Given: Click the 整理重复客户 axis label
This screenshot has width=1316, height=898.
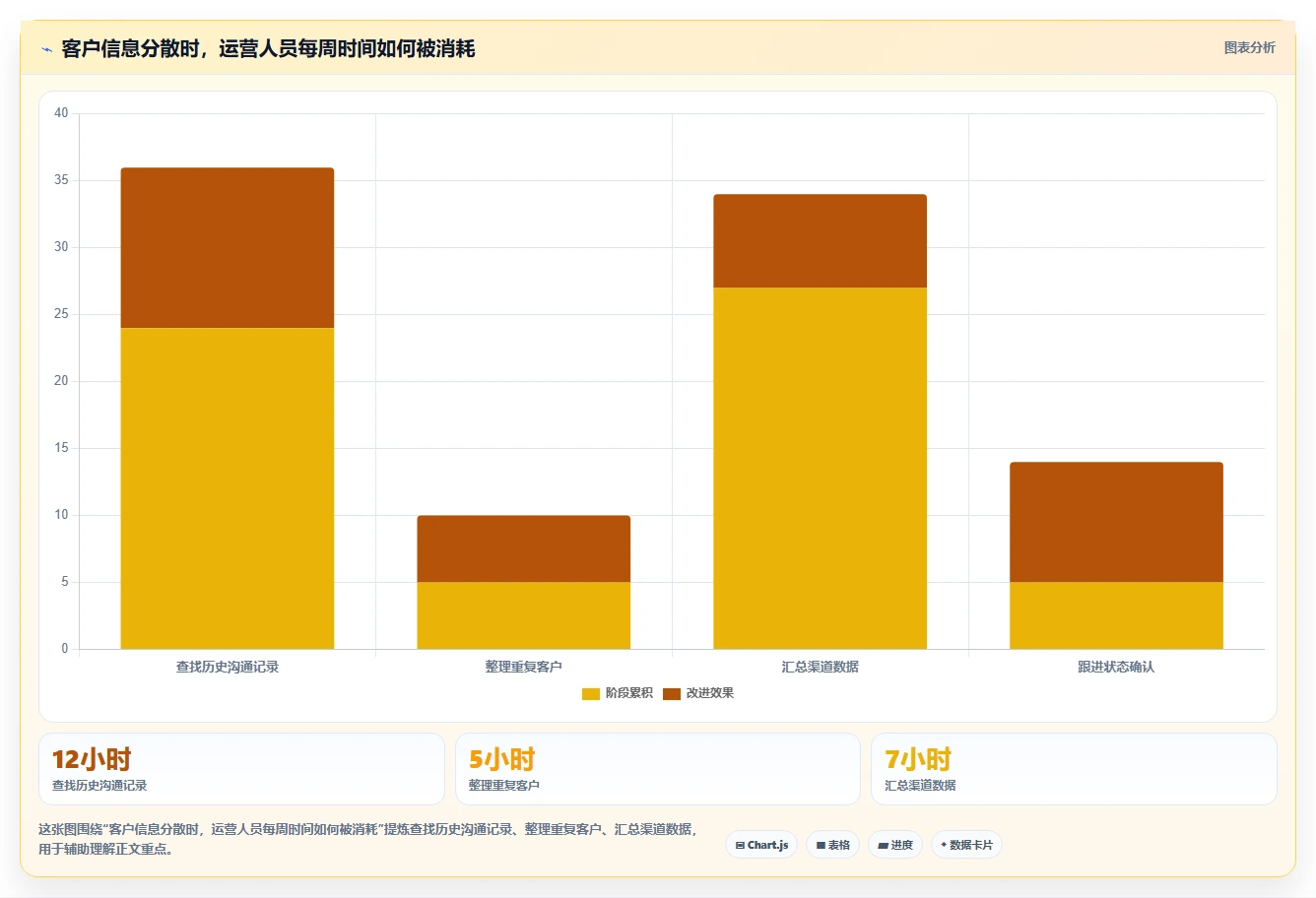Looking at the screenshot, I should pyautogui.click(x=524, y=667).
